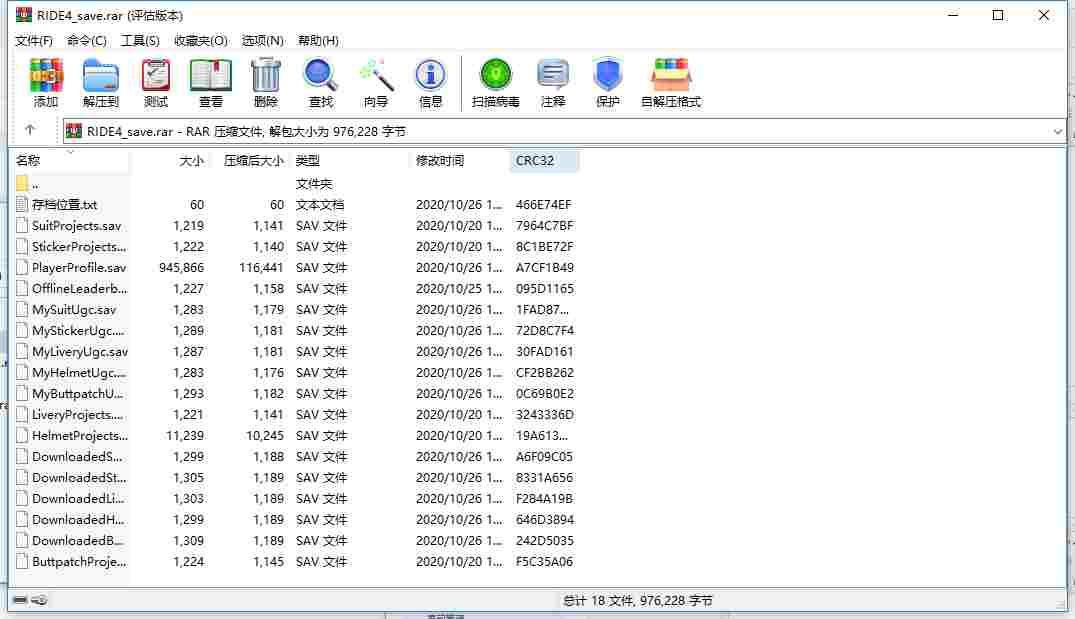Show archive Info (信息) icon
This screenshot has width=1075, height=619.
[x=431, y=82]
